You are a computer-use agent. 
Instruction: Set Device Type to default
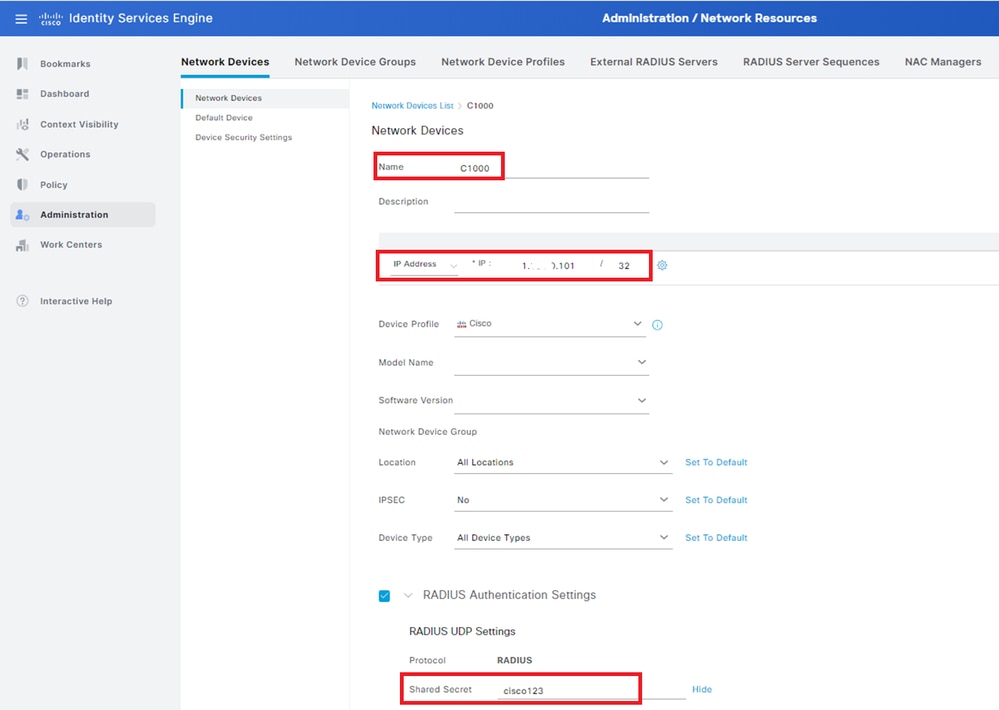[716, 538]
